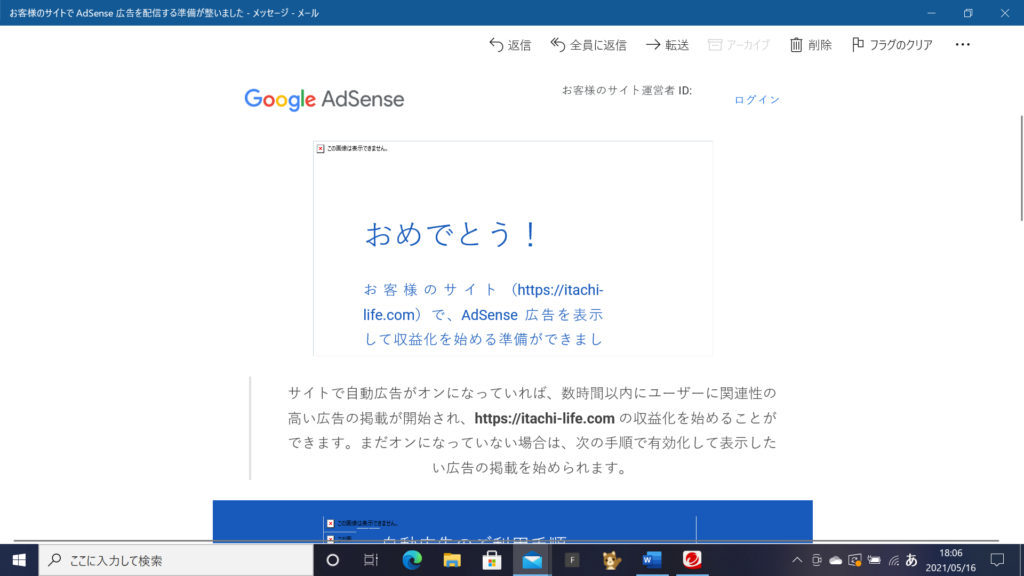Click the tray icon with the orange dot
Viewport: 1024px width, 576px height.
(854, 560)
